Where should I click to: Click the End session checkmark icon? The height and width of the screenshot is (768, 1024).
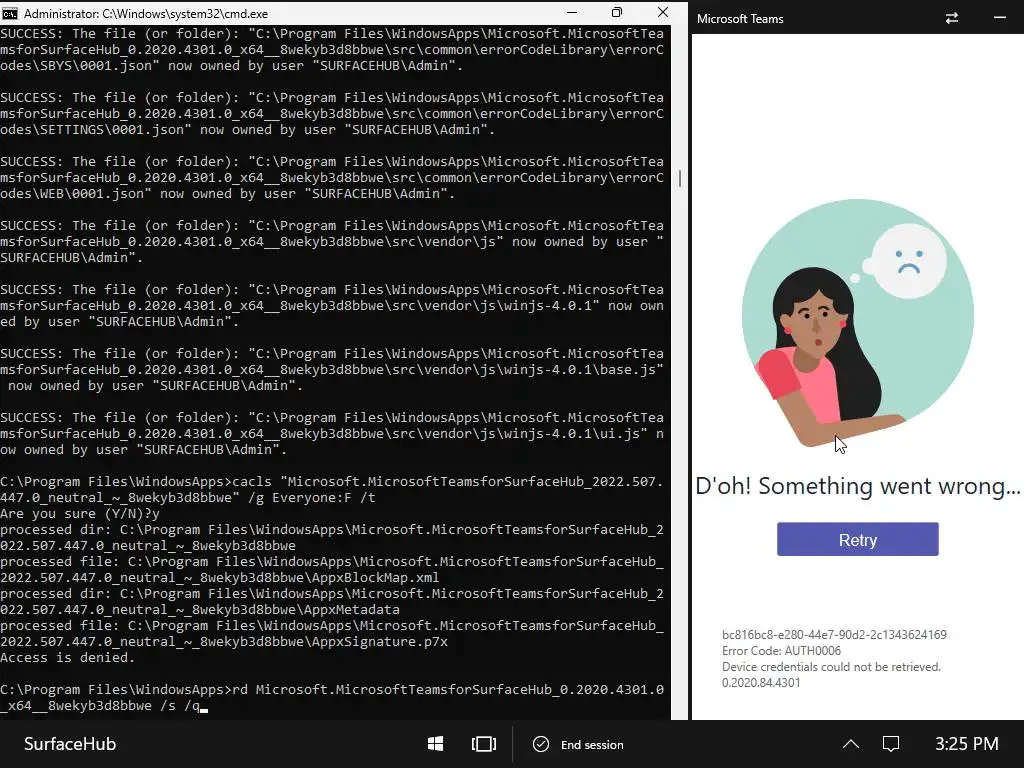pos(541,744)
